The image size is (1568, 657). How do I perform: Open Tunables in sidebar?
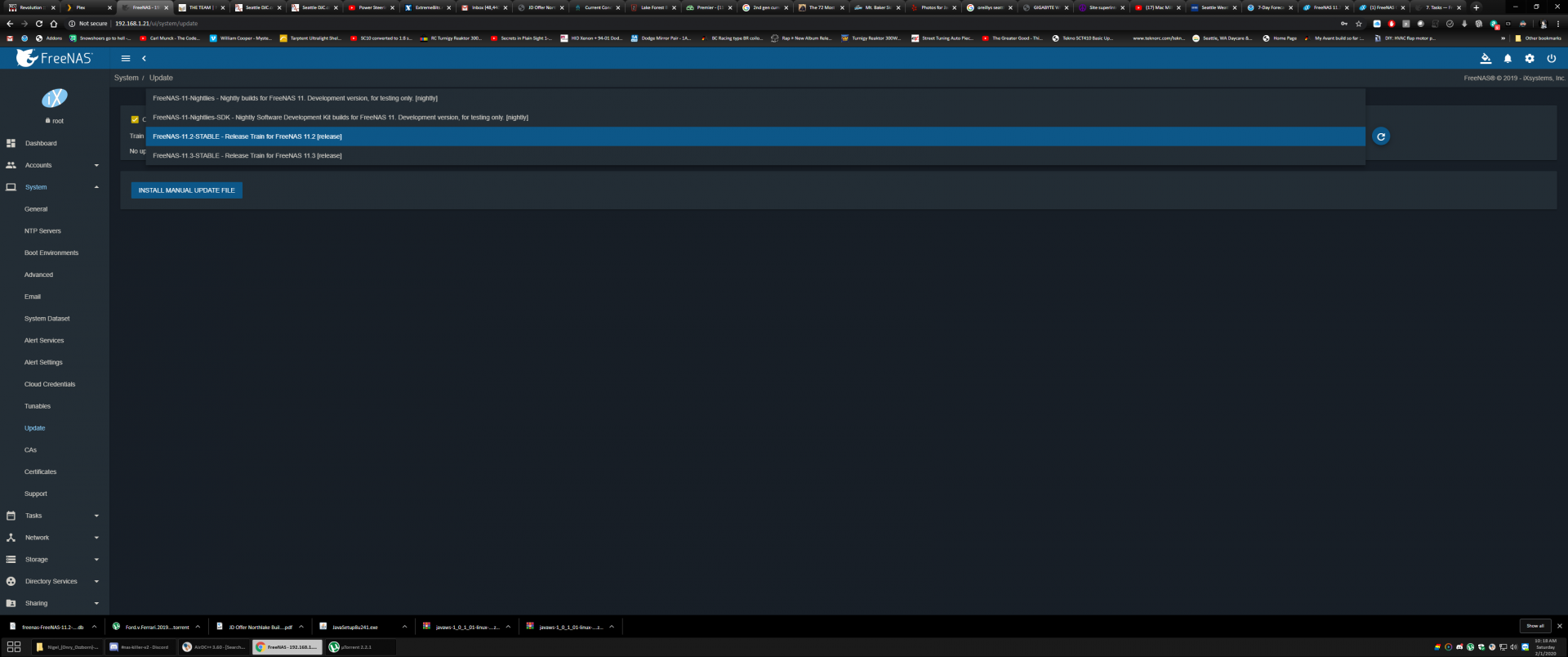pyautogui.click(x=38, y=406)
